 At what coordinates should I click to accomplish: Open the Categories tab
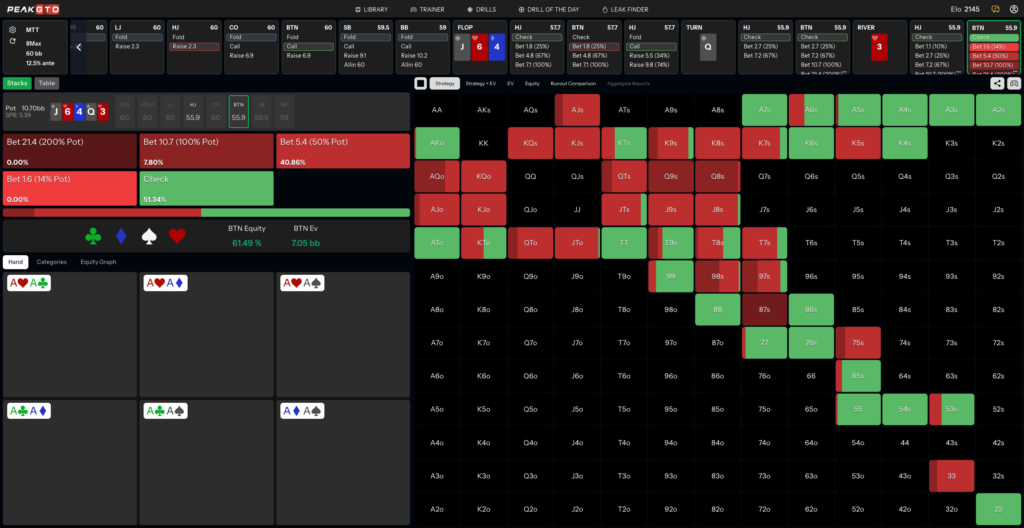(x=52, y=261)
